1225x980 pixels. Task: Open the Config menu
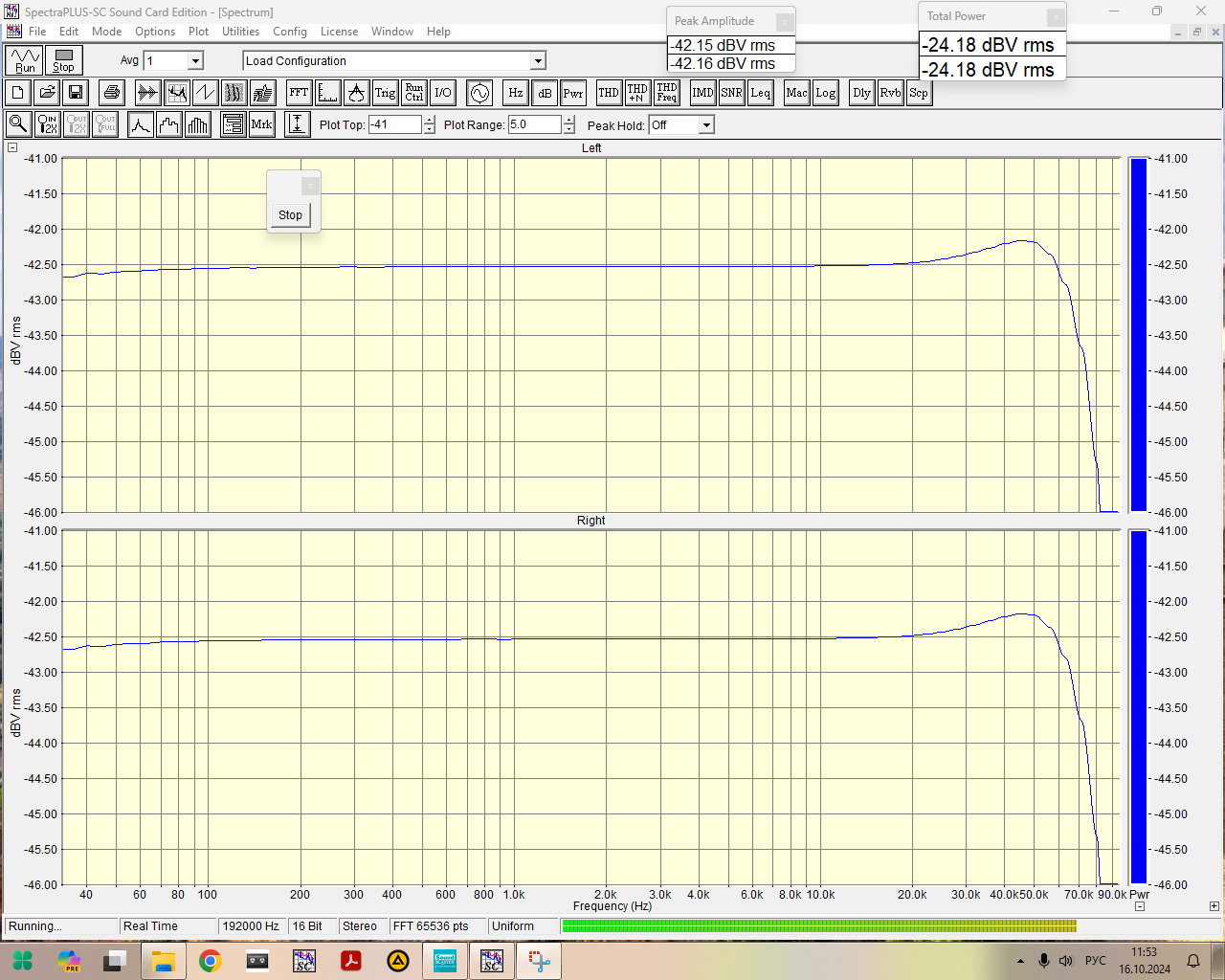(290, 32)
